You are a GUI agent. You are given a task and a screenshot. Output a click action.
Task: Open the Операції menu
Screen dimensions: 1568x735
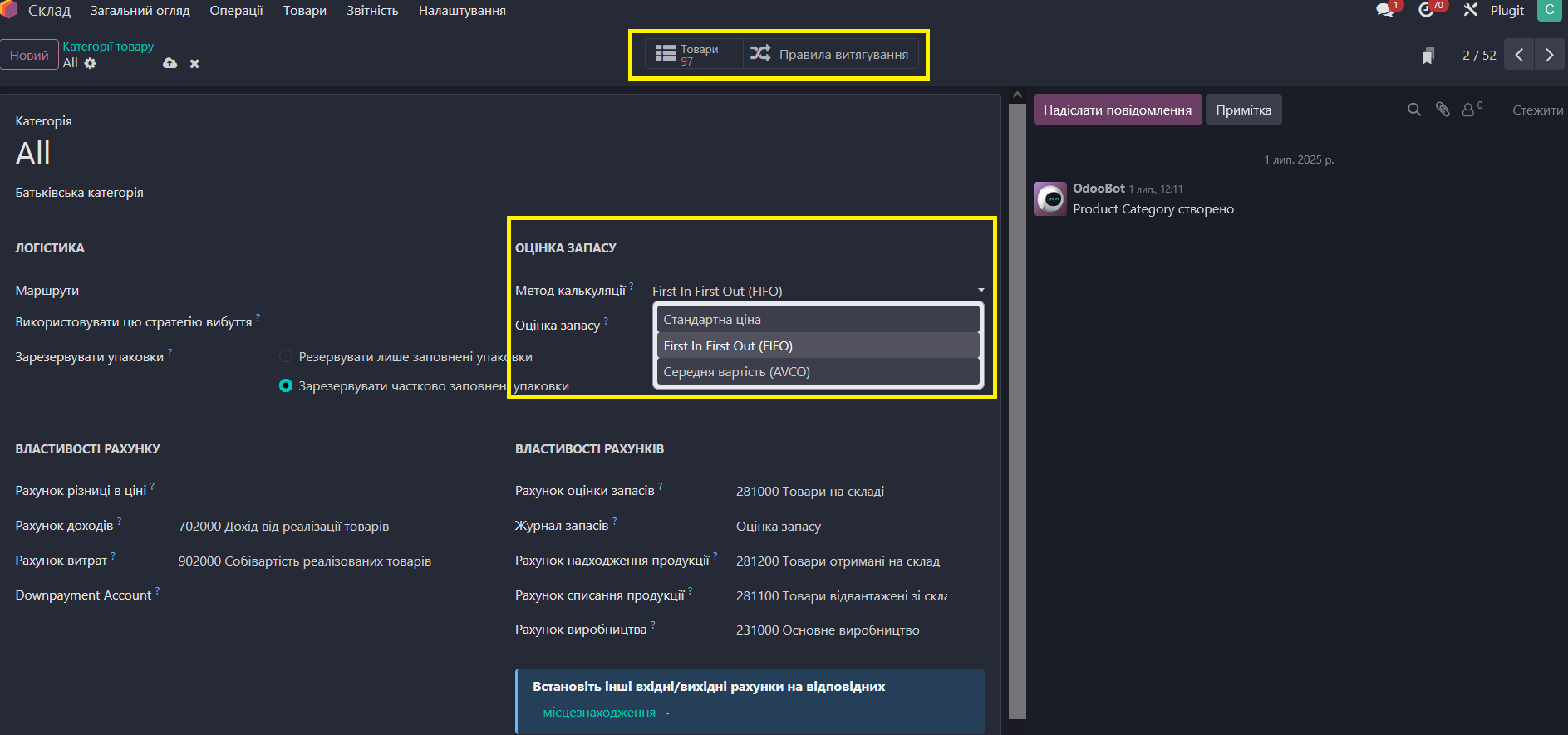(236, 11)
